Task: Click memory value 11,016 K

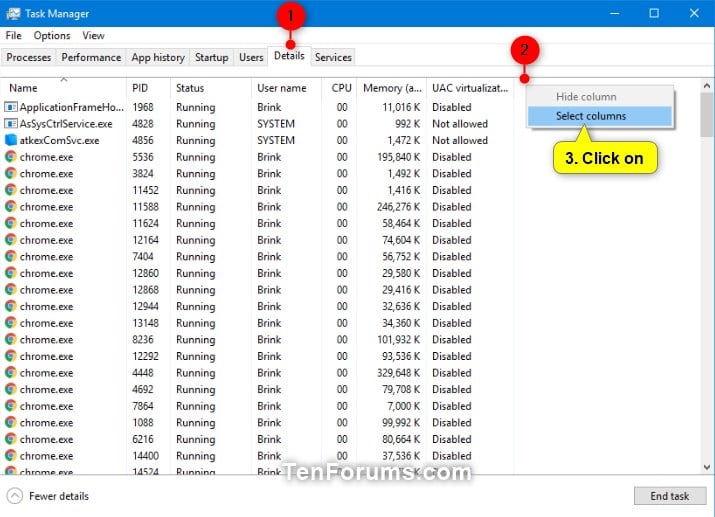Action: coord(401,107)
